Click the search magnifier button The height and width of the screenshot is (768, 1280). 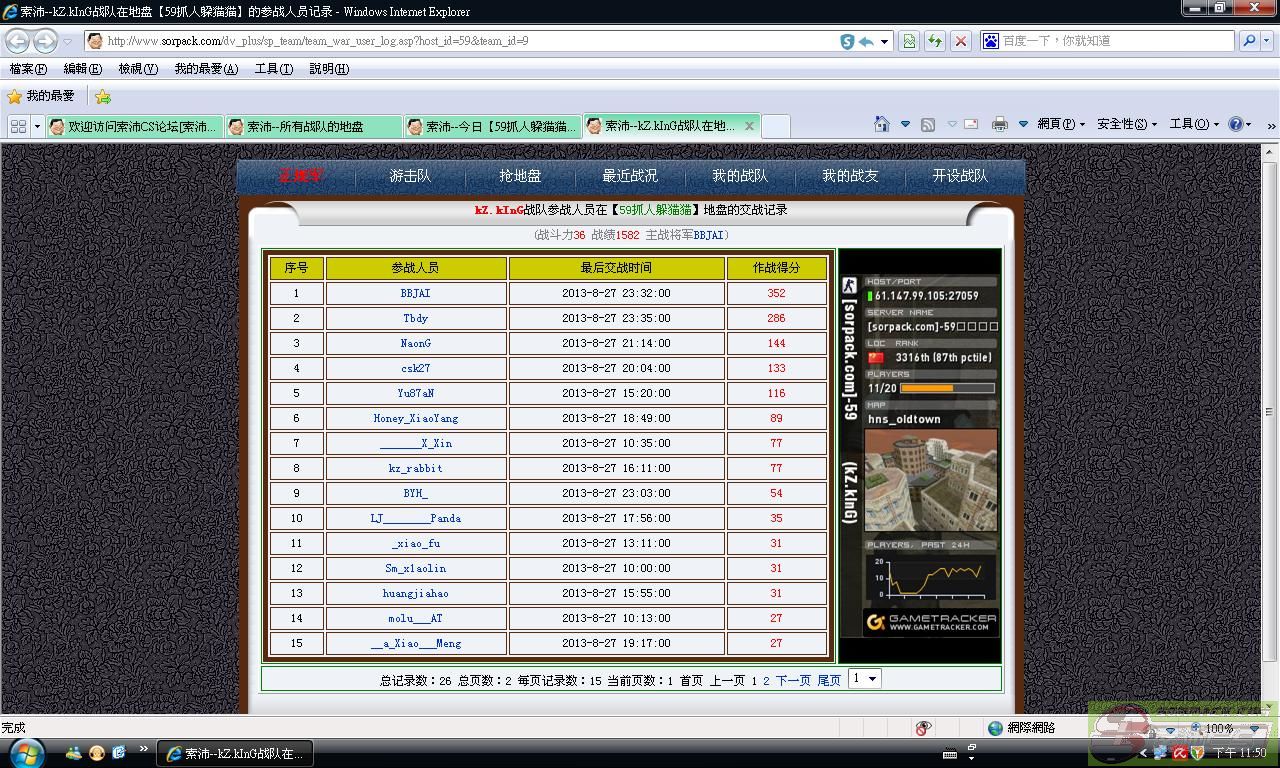(1248, 41)
